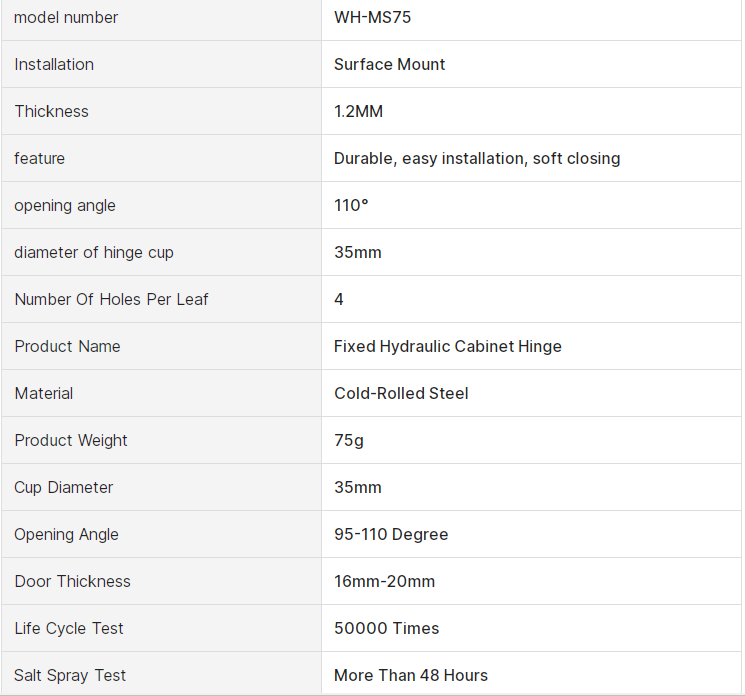Viewport: 745px width, 696px height.
Task: Click the 'Surface Mount' installation value
Action: tap(389, 64)
